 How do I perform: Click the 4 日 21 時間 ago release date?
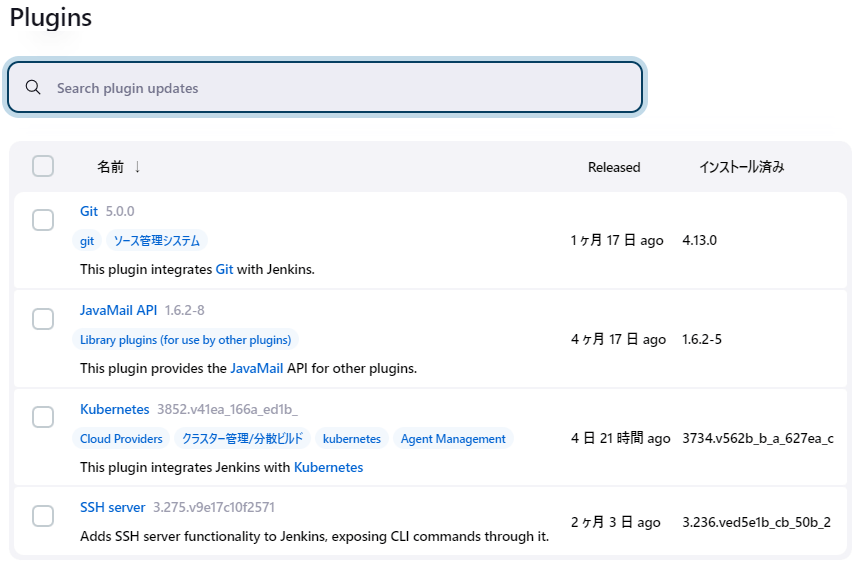coord(620,439)
